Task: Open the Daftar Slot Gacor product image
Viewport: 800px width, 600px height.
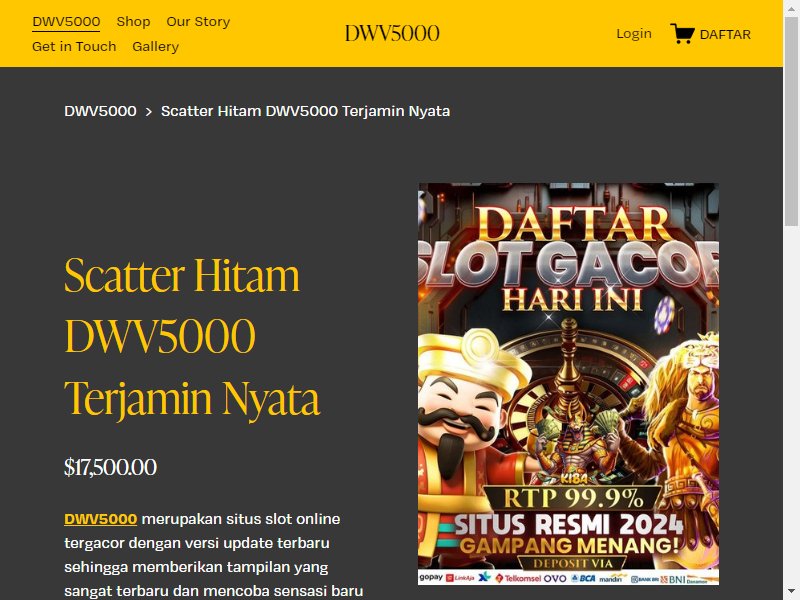Action: pyautogui.click(x=568, y=384)
